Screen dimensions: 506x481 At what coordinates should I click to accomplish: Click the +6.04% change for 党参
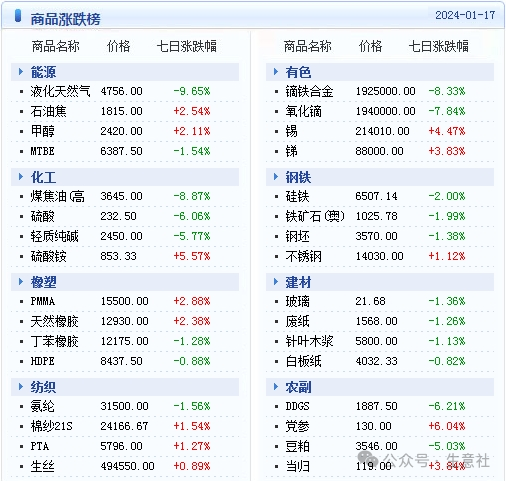tap(447, 426)
